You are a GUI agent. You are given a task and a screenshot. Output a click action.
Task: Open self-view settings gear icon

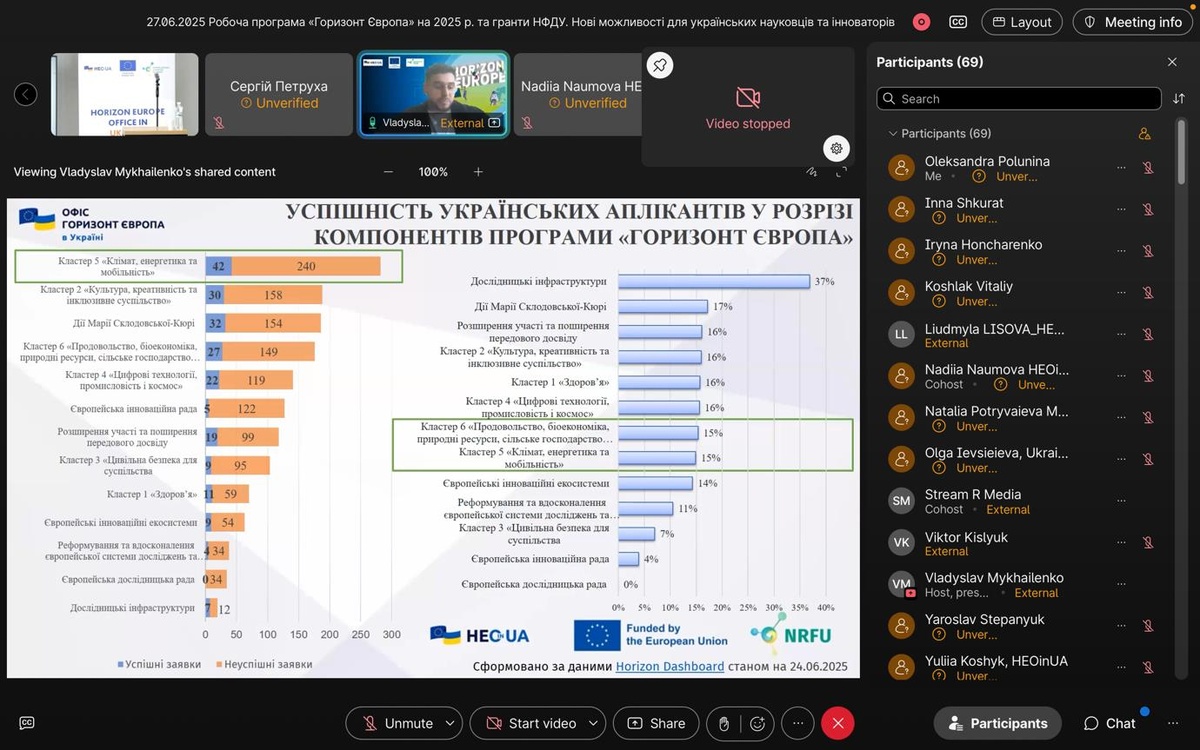click(x=837, y=148)
